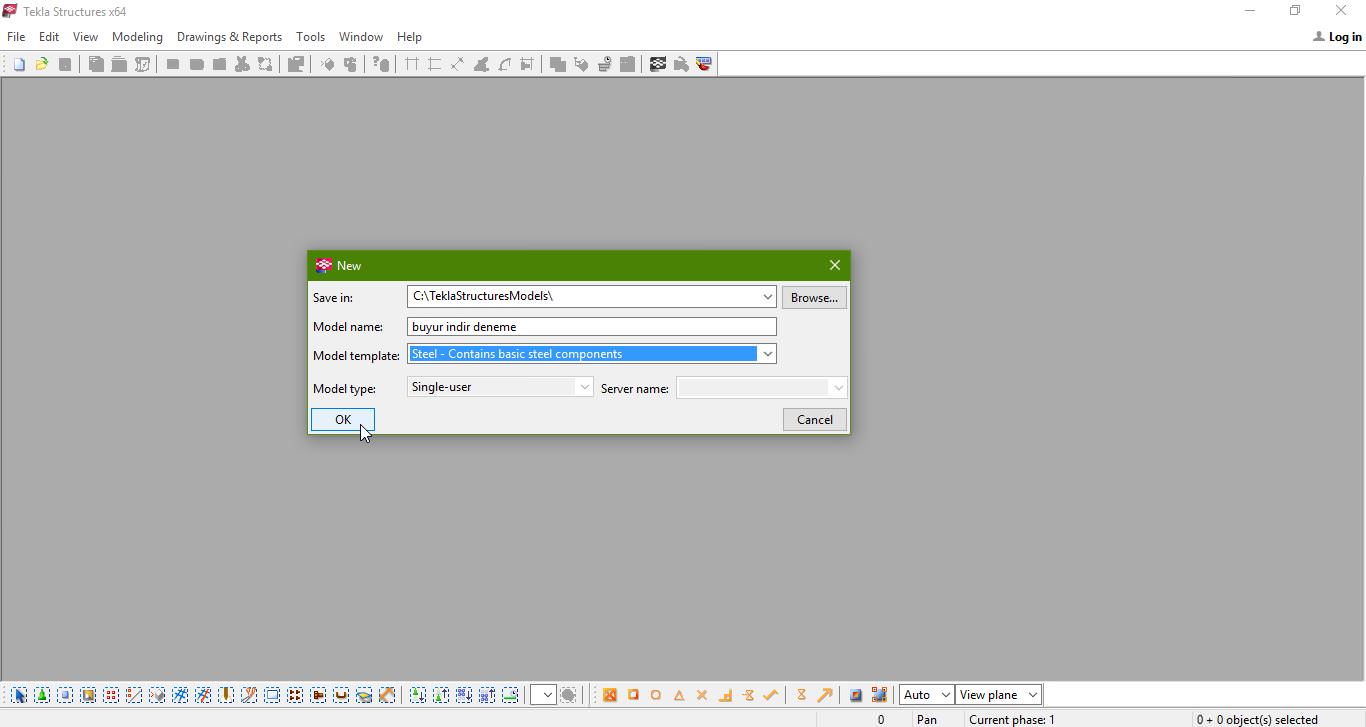This screenshot has width=1366, height=727.
Task: Toggle Snap to intersection X icon
Action: click(x=702, y=695)
